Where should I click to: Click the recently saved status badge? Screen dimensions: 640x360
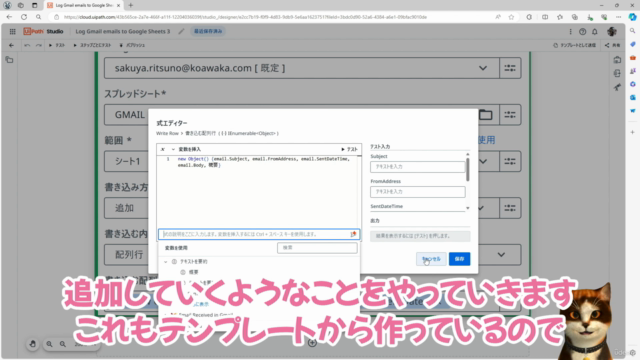[x=208, y=31]
